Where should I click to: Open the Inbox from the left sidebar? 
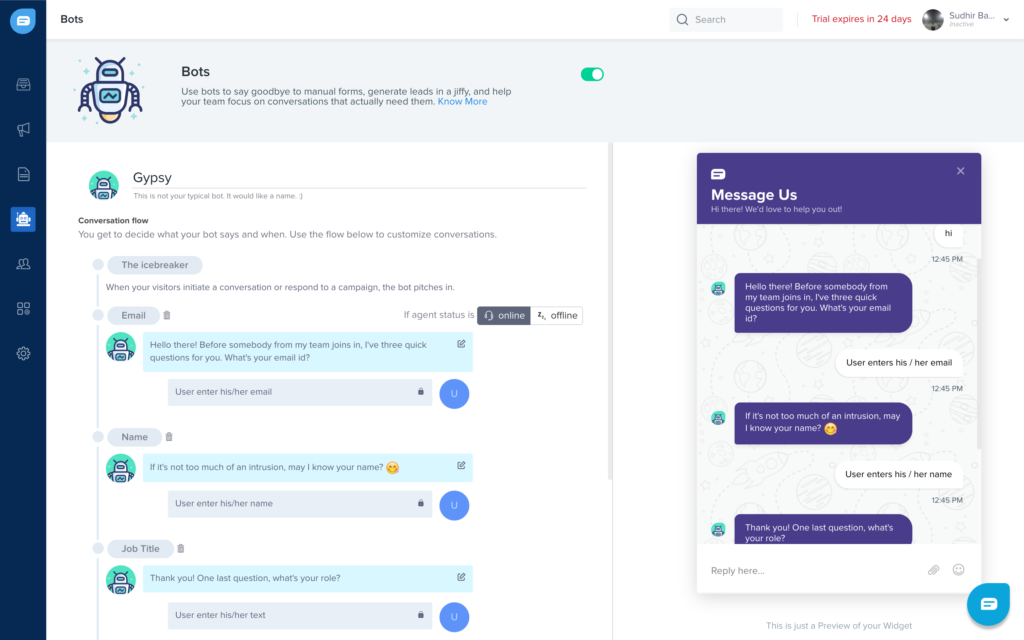tap(22, 85)
